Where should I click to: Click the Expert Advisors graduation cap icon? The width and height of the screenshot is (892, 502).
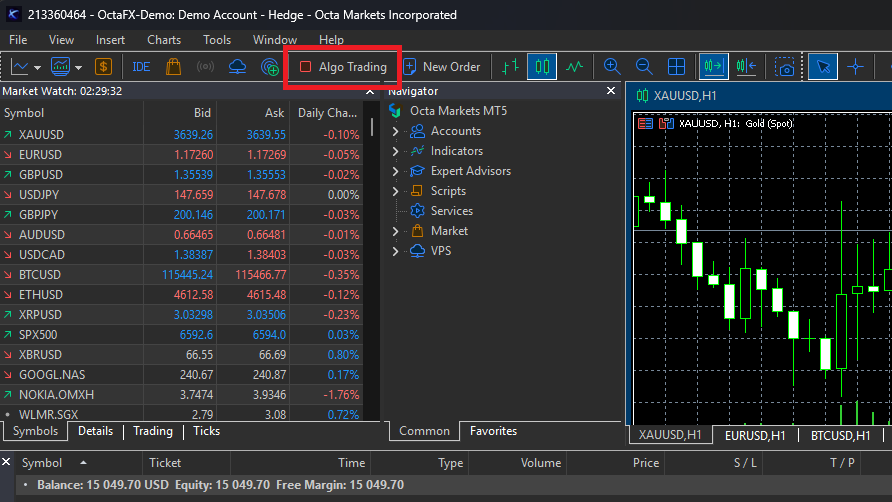(418, 171)
